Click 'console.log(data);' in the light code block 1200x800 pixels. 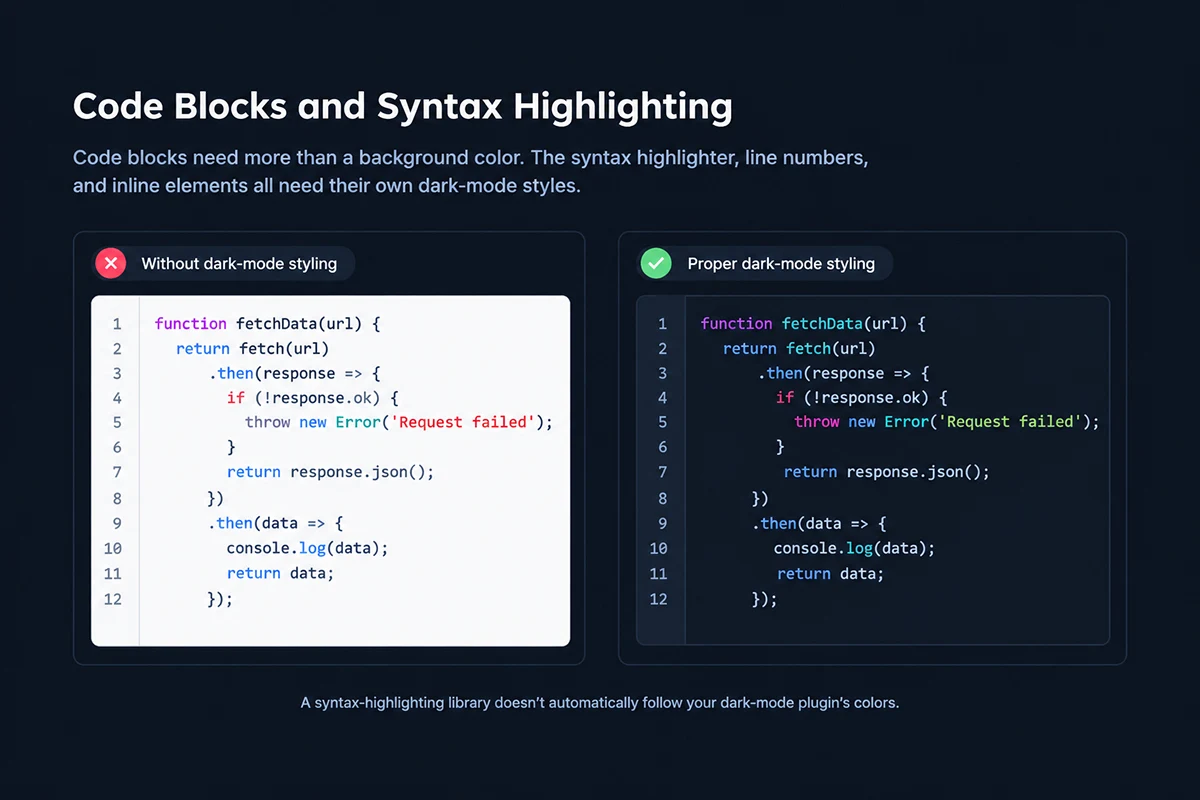pos(307,548)
